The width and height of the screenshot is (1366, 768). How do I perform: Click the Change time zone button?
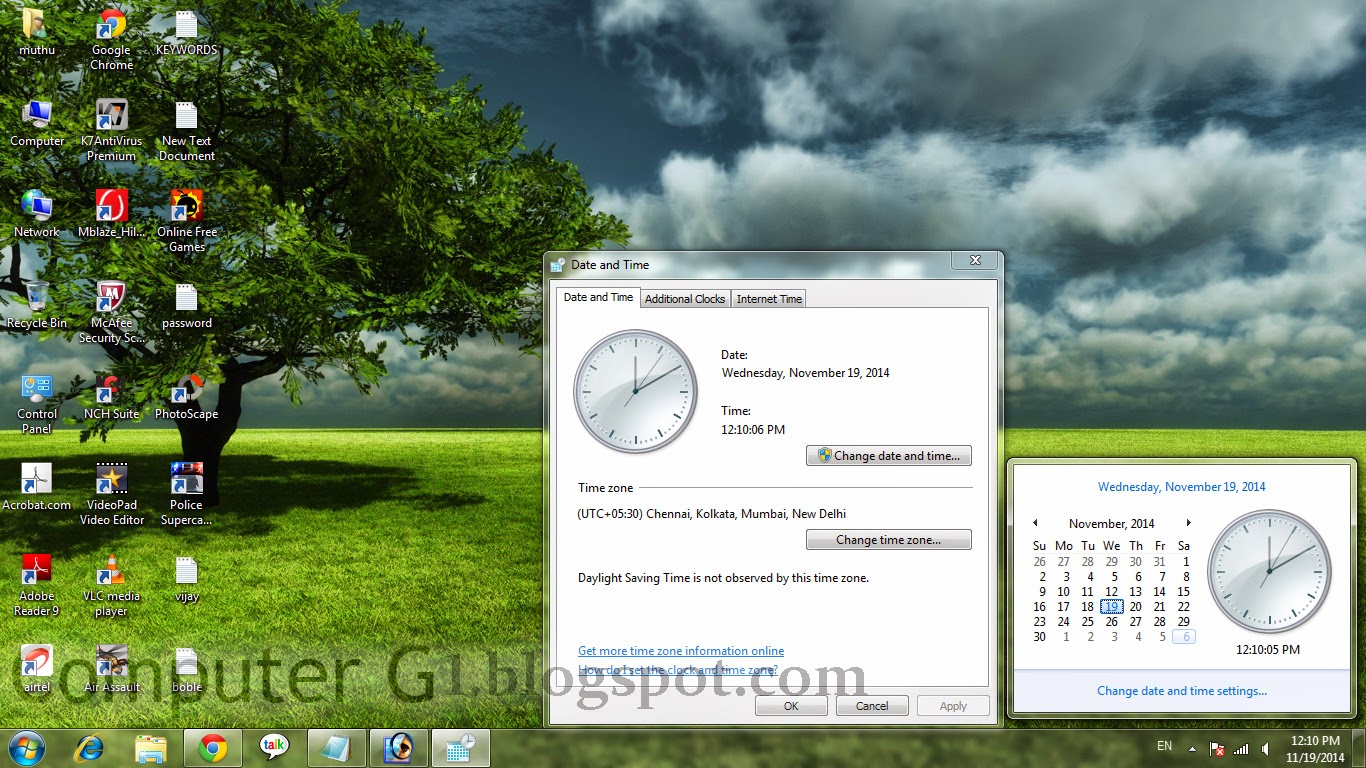click(x=888, y=539)
